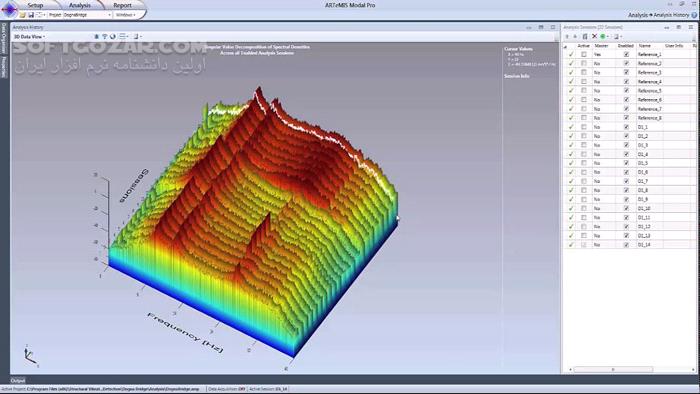Move session up with arrow icon
This screenshot has width=700, height=394.
(567, 36)
